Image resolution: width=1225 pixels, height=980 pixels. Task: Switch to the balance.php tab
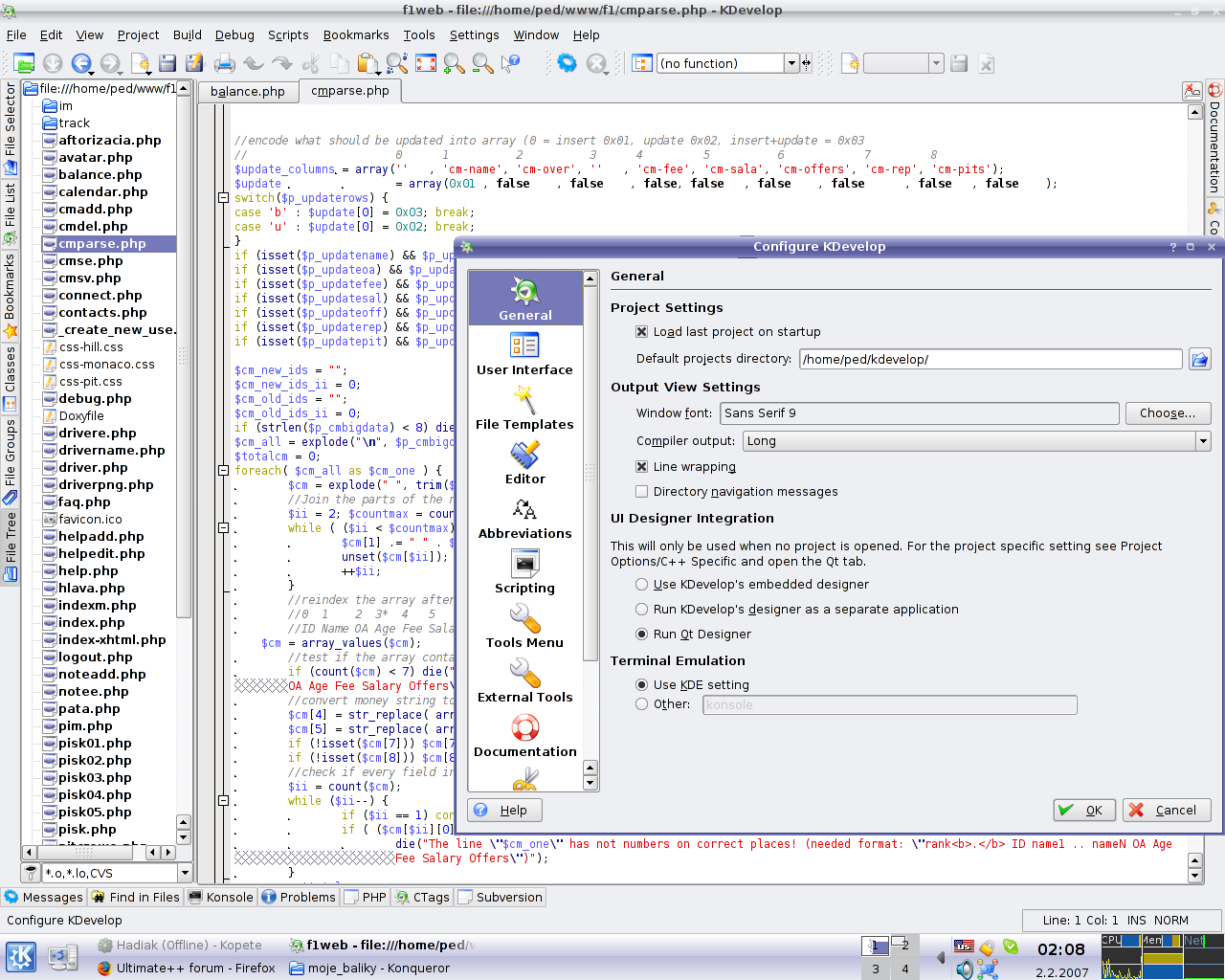click(x=248, y=91)
